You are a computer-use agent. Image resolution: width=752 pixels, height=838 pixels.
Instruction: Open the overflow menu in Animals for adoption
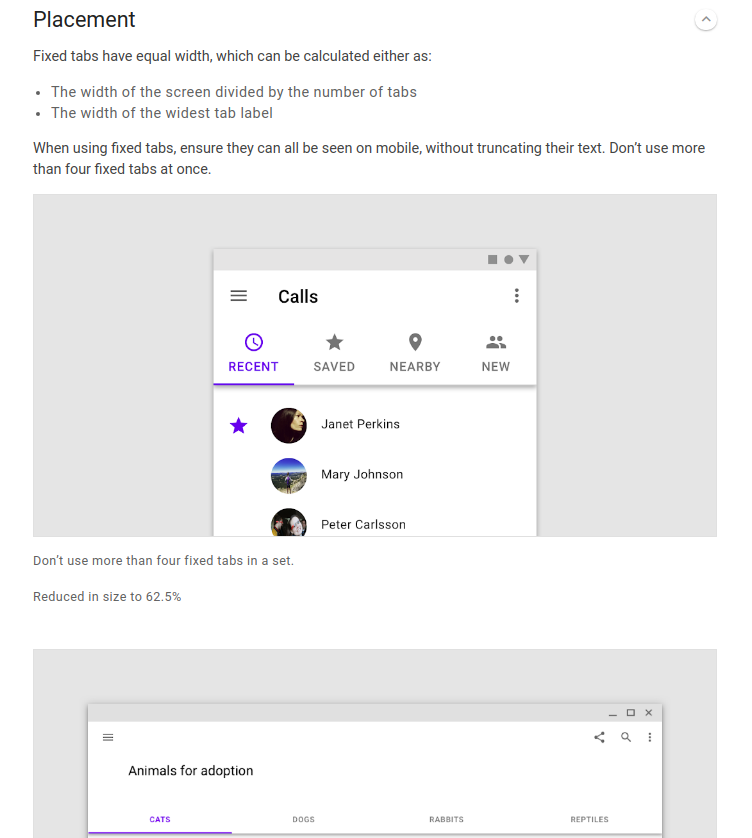(649, 737)
